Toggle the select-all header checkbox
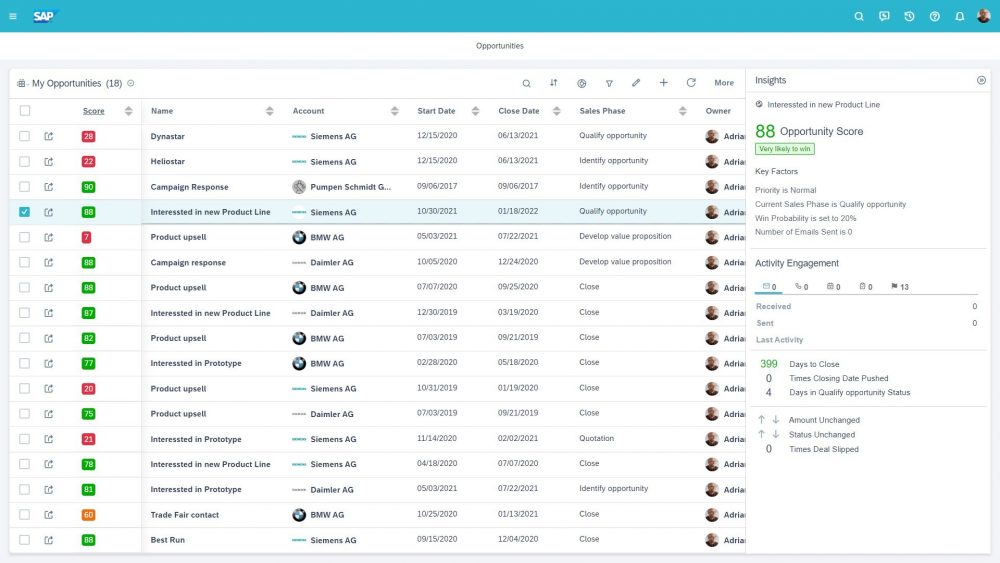Screen dimensions: 1000x563 click(x=25, y=111)
